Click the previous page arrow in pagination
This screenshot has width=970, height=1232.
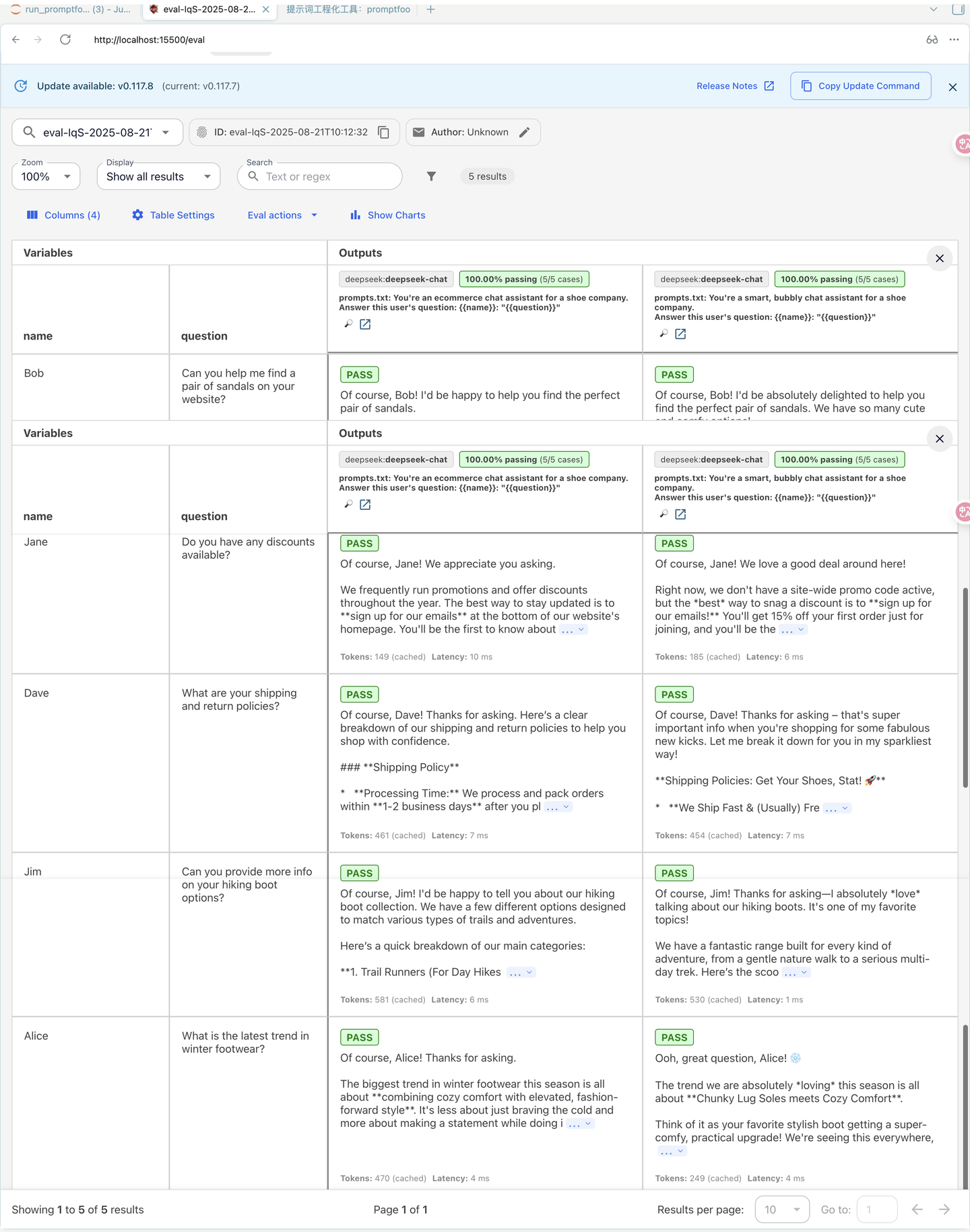pyautogui.click(x=917, y=1210)
